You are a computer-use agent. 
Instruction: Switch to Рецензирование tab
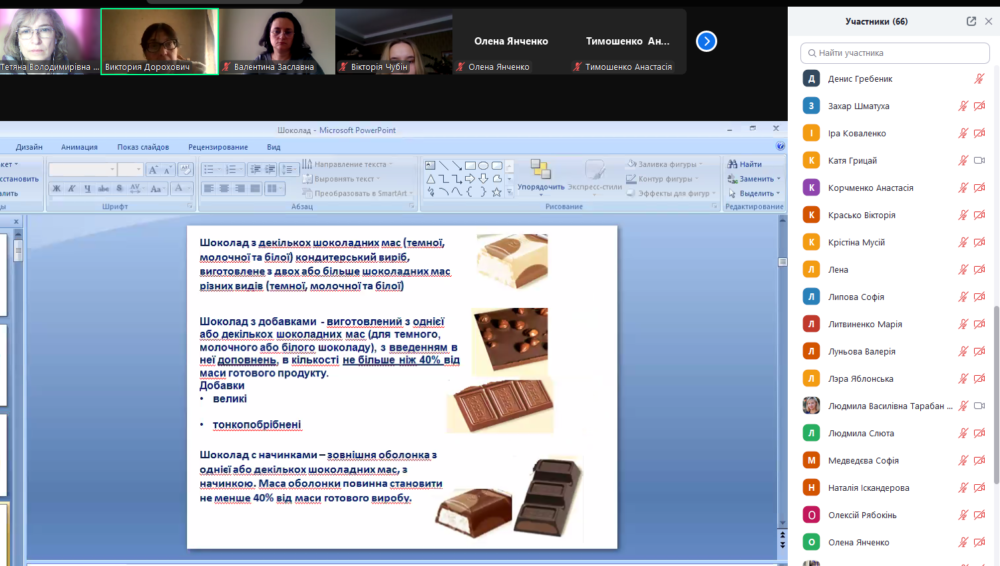[218, 147]
